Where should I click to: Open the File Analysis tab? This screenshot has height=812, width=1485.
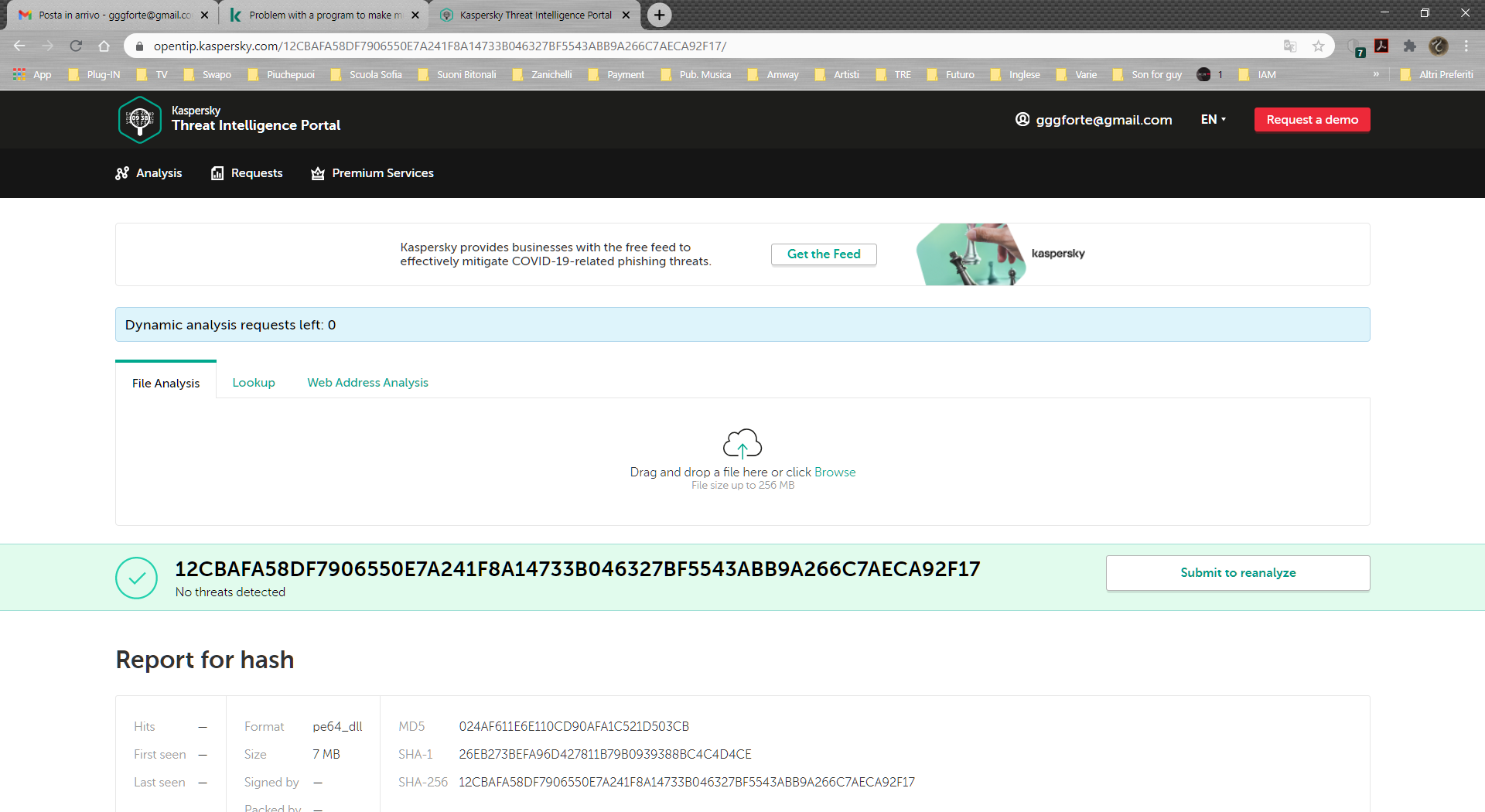166,383
